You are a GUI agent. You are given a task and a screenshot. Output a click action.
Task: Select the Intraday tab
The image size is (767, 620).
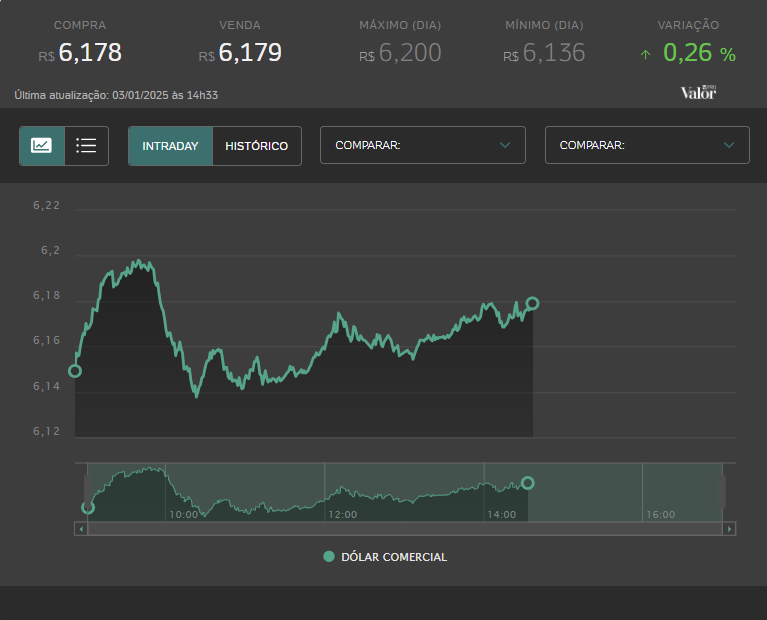(x=170, y=146)
